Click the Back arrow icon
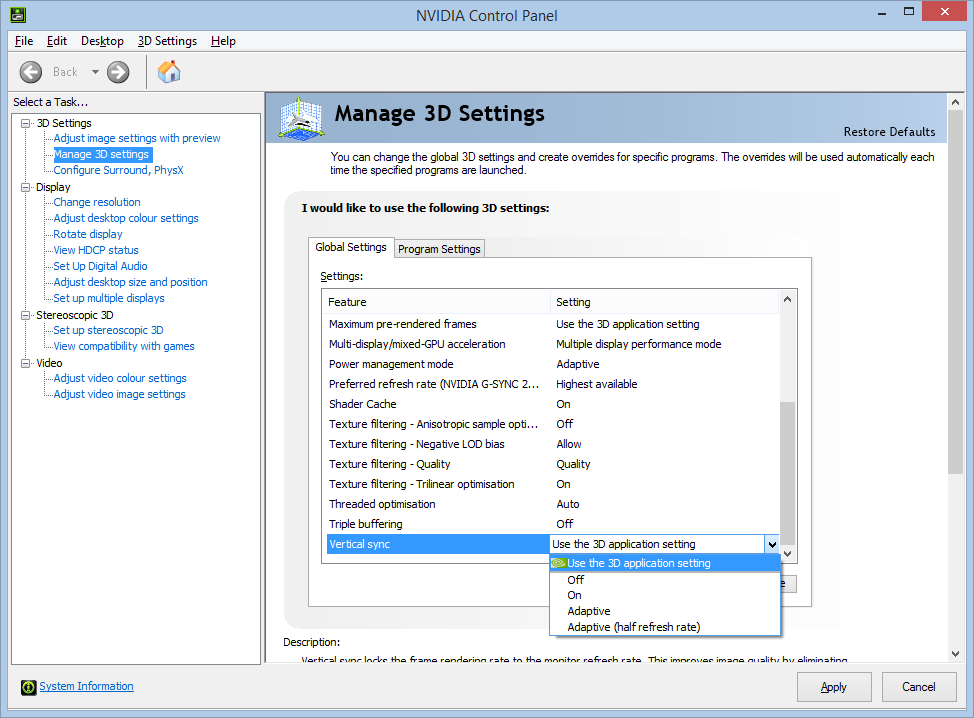Viewport: 974px width, 718px height. click(30, 72)
